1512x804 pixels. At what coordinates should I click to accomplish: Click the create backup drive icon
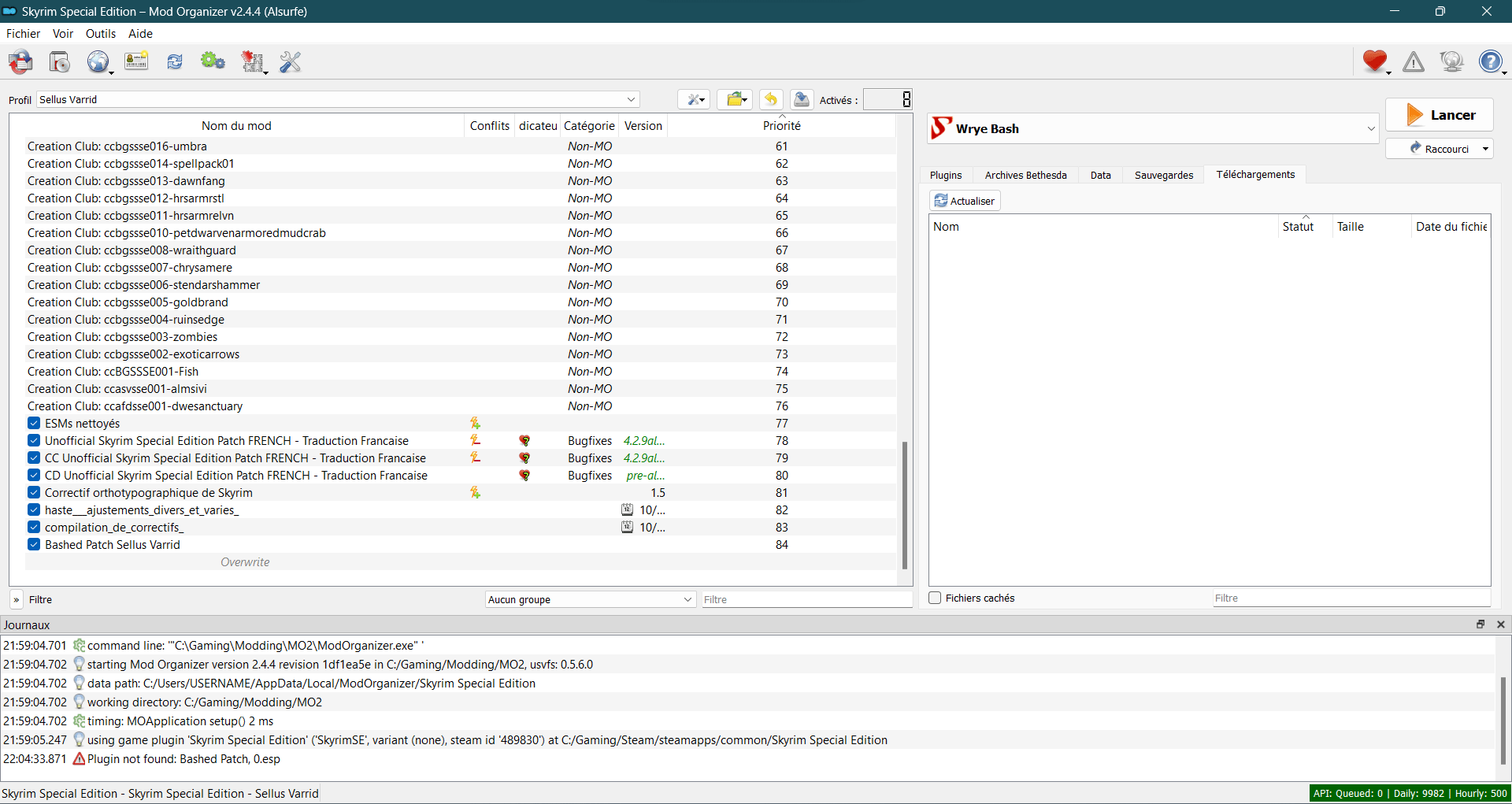[x=802, y=99]
